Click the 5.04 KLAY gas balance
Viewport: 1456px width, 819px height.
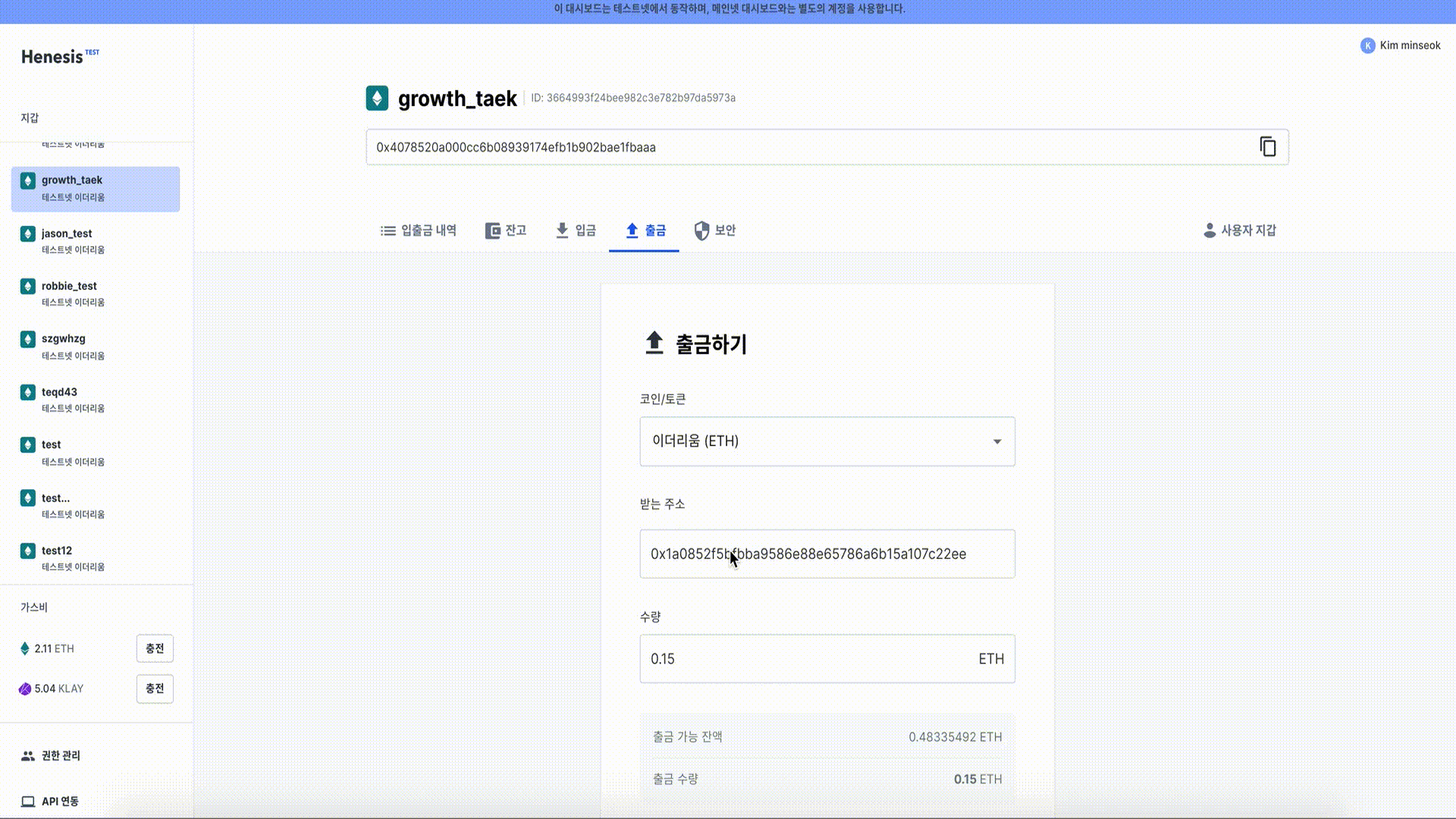click(x=59, y=689)
